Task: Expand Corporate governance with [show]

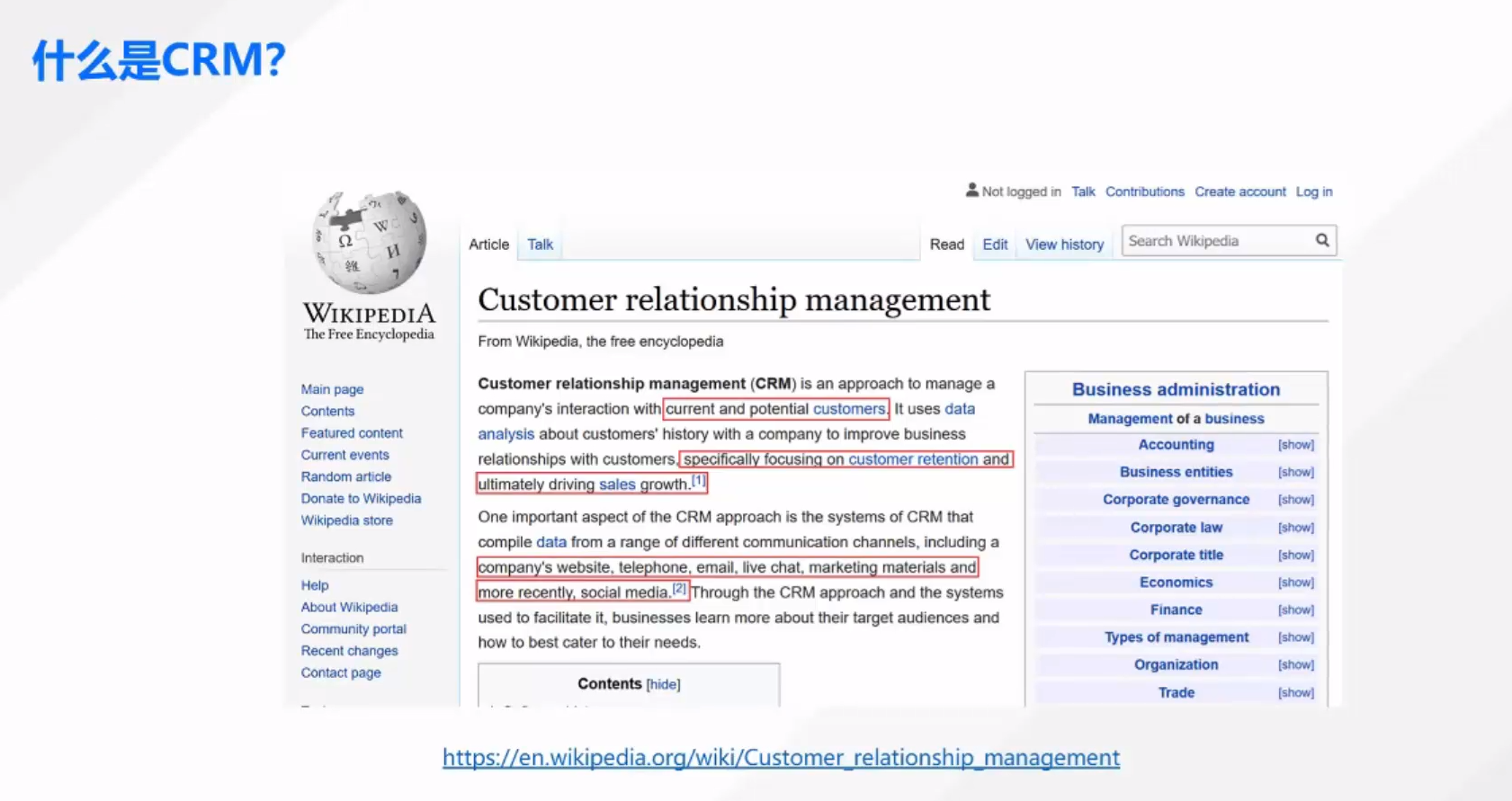Action: (x=1296, y=500)
